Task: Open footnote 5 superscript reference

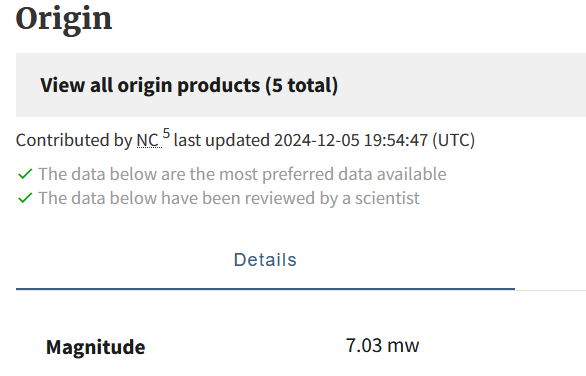Action: [166, 134]
